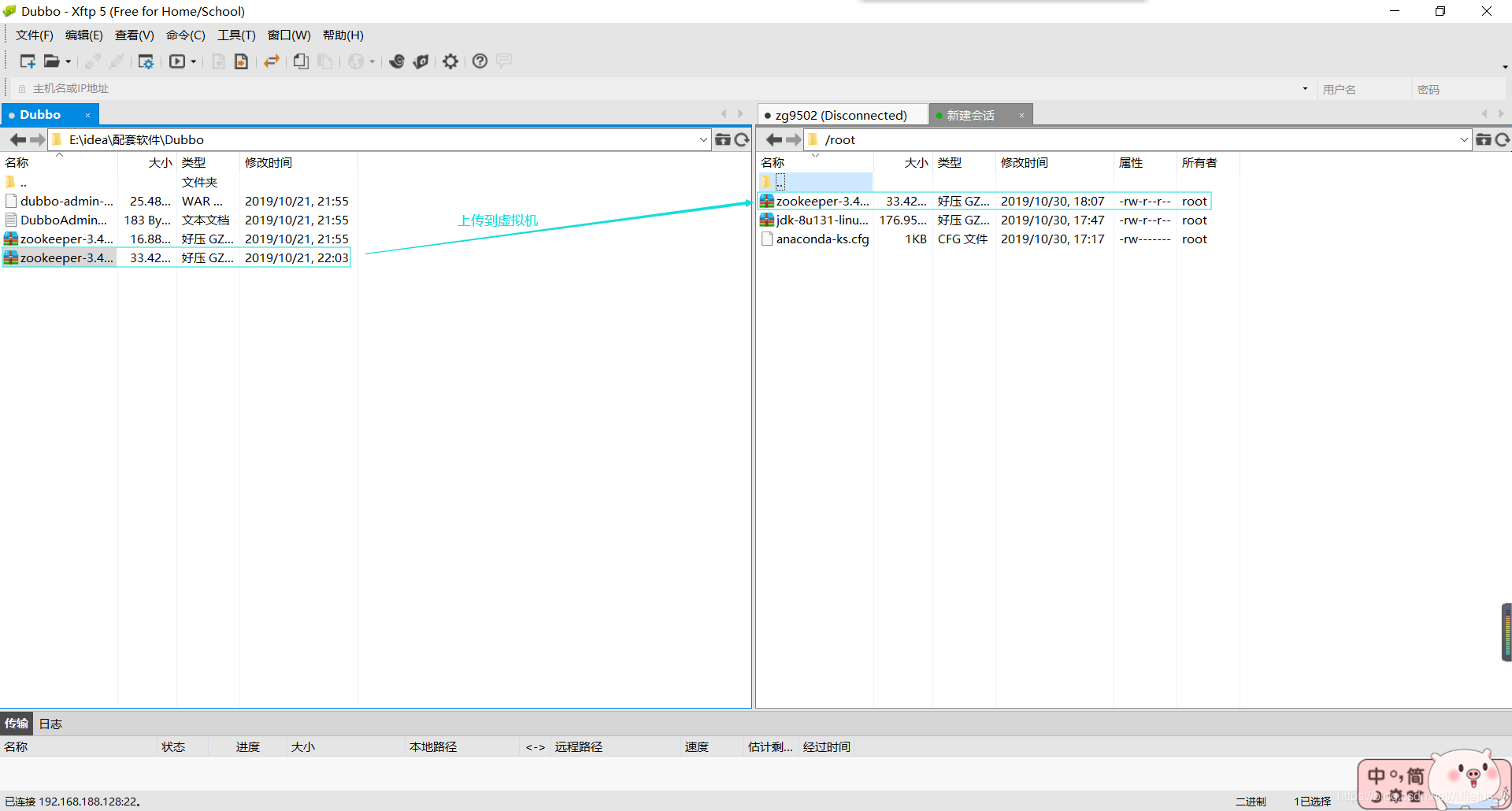Click local pane new folder icon
This screenshot has width=1512, height=811.
point(723,140)
